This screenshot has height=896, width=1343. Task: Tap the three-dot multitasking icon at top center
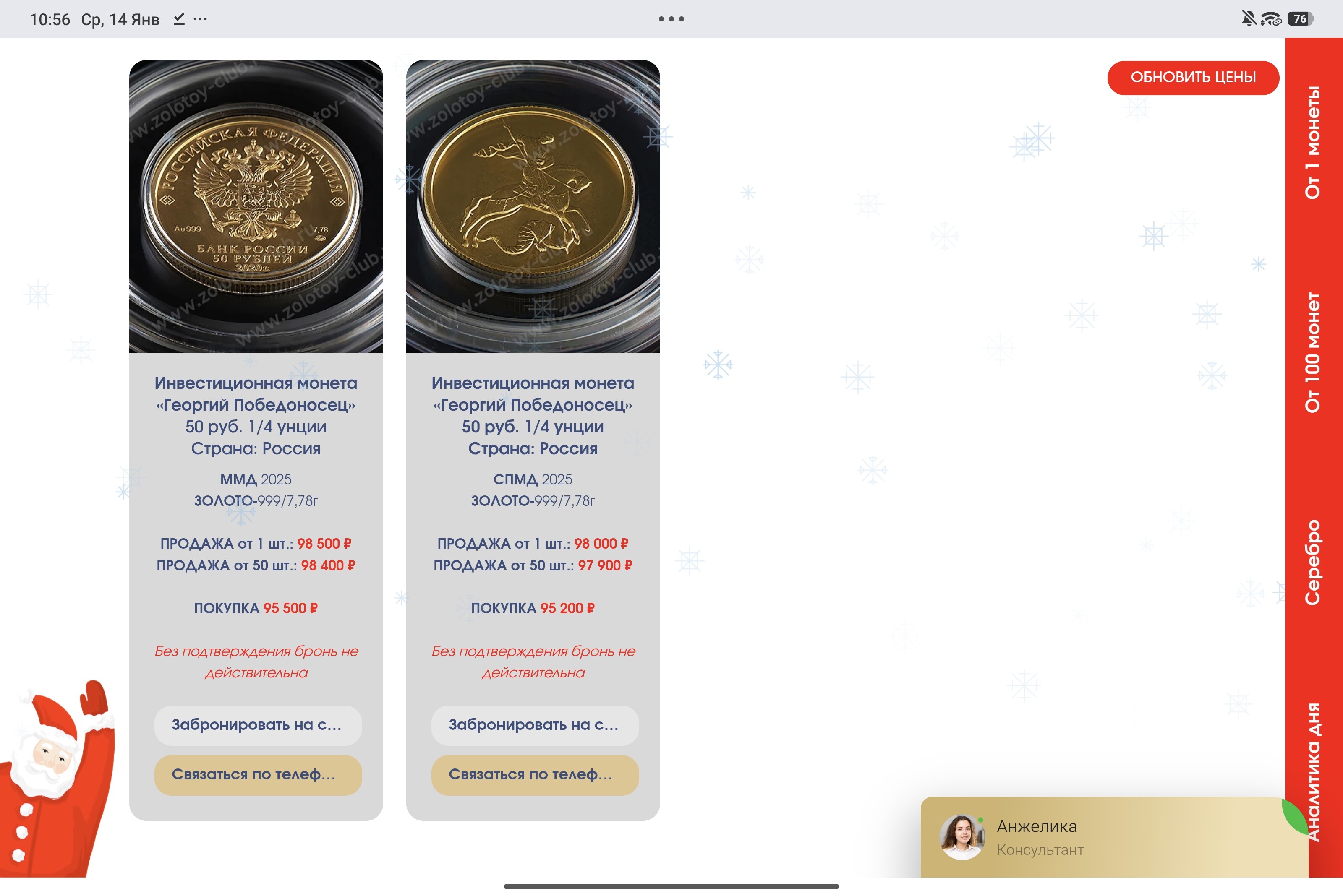671,19
